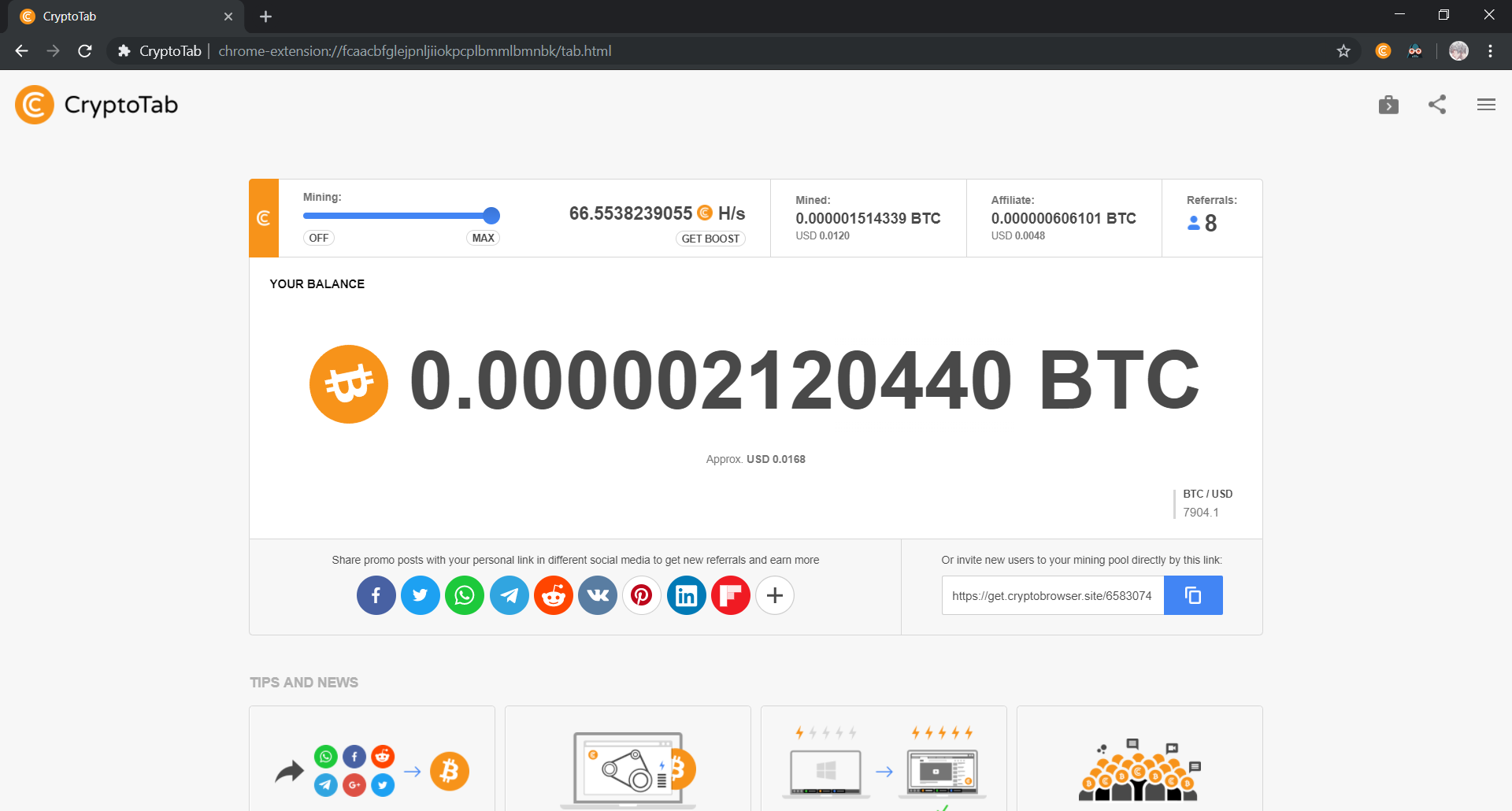Click the incognito-style extension icon in the toolbar
1512x811 pixels.
pos(1415,51)
